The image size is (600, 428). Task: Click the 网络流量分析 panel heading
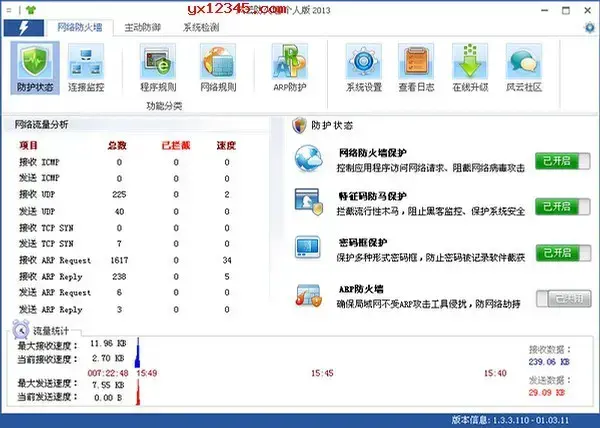click(42, 124)
